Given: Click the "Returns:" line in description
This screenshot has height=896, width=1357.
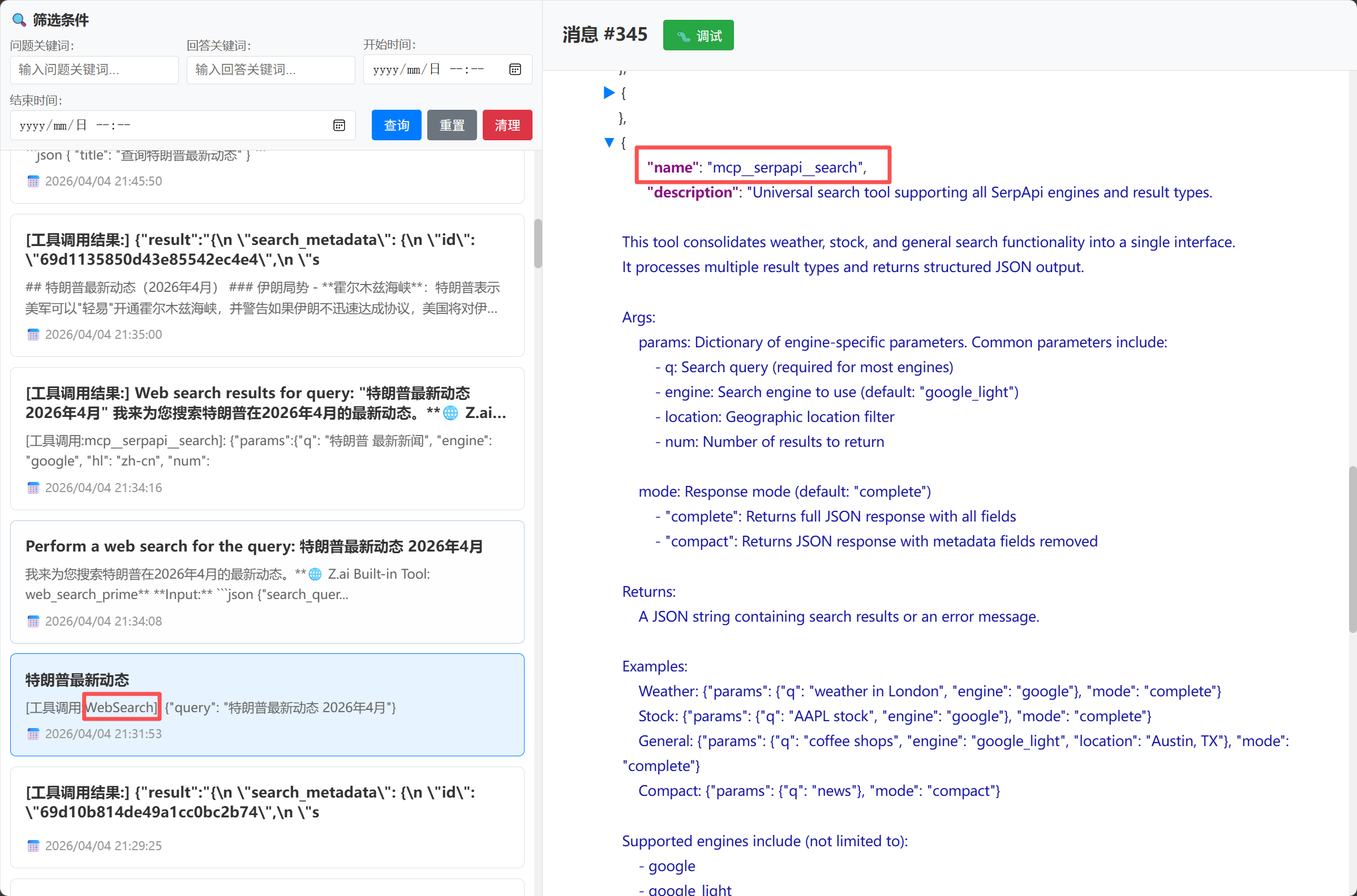Looking at the screenshot, I should coord(649,592).
